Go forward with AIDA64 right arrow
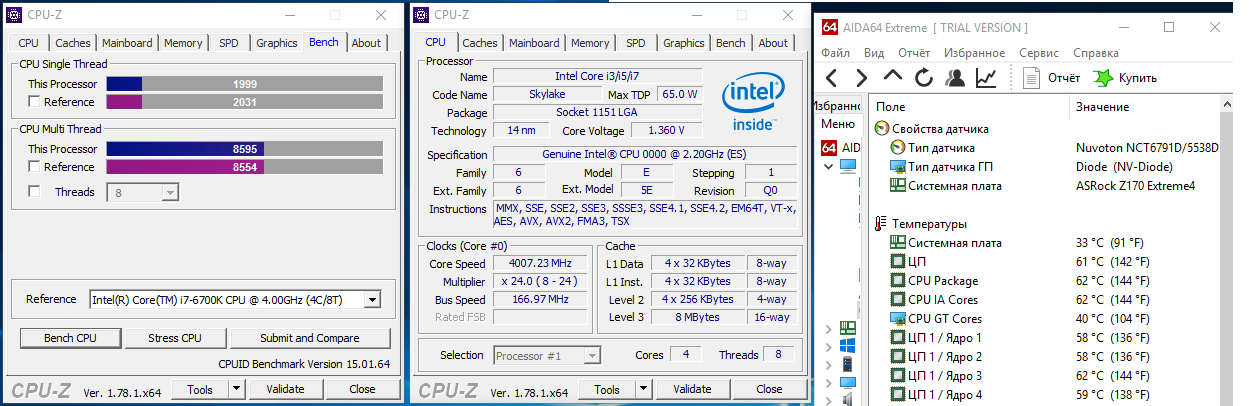The image size is (1251, 406). (861, 77)
